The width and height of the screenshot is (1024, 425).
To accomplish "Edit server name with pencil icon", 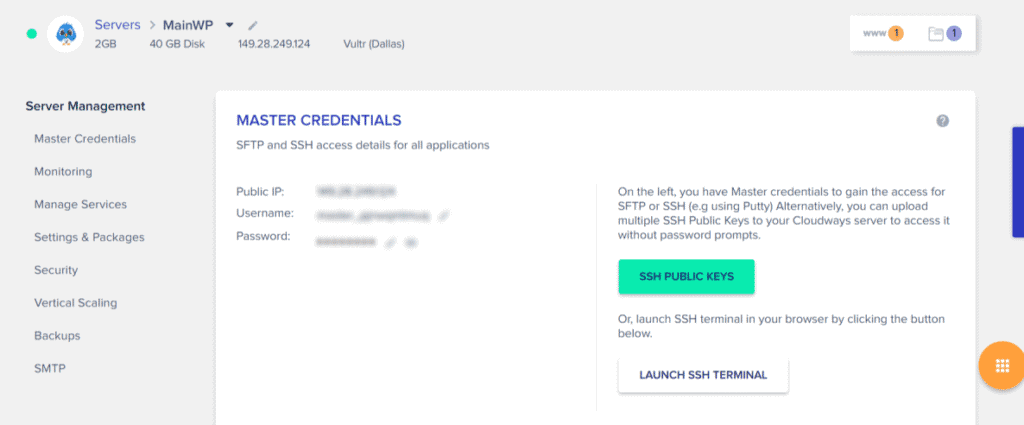I will coord(253,25).
